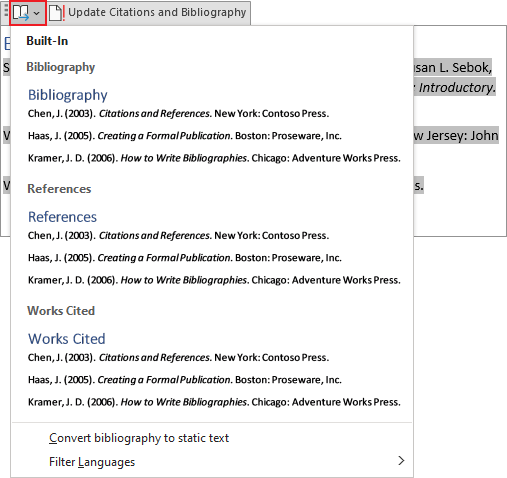507x478 pixels.
Task: Open the Filter Languages submenu
Action: click(212, 462)
